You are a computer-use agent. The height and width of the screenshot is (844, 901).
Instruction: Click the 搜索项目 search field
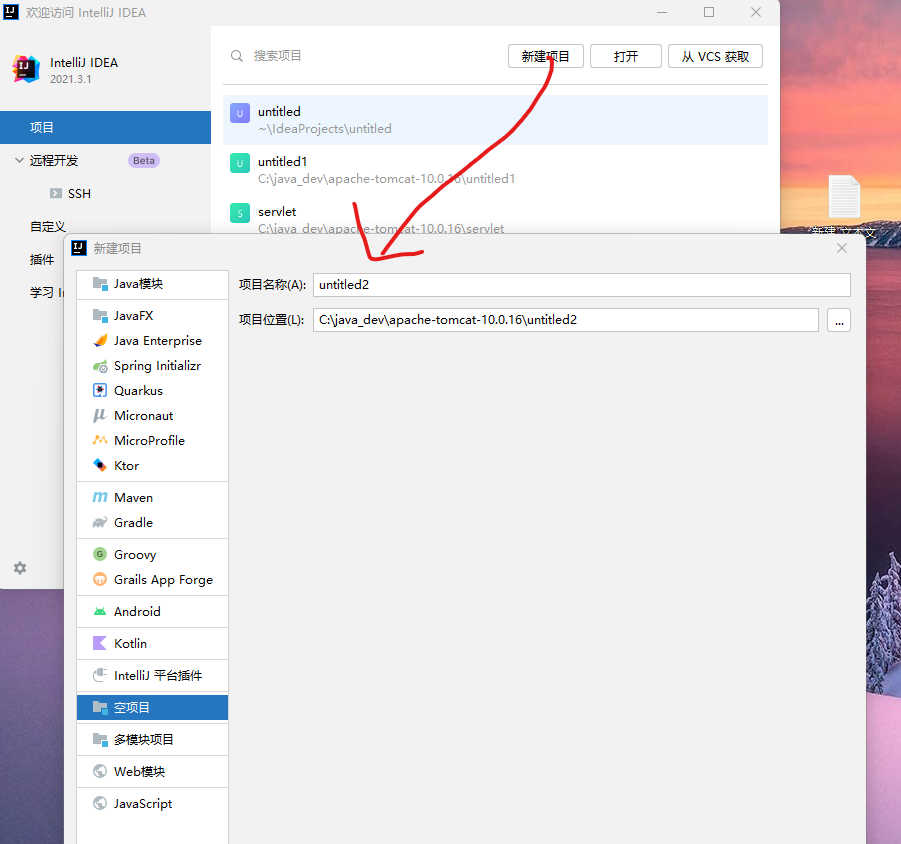click(x=278, y=56)
